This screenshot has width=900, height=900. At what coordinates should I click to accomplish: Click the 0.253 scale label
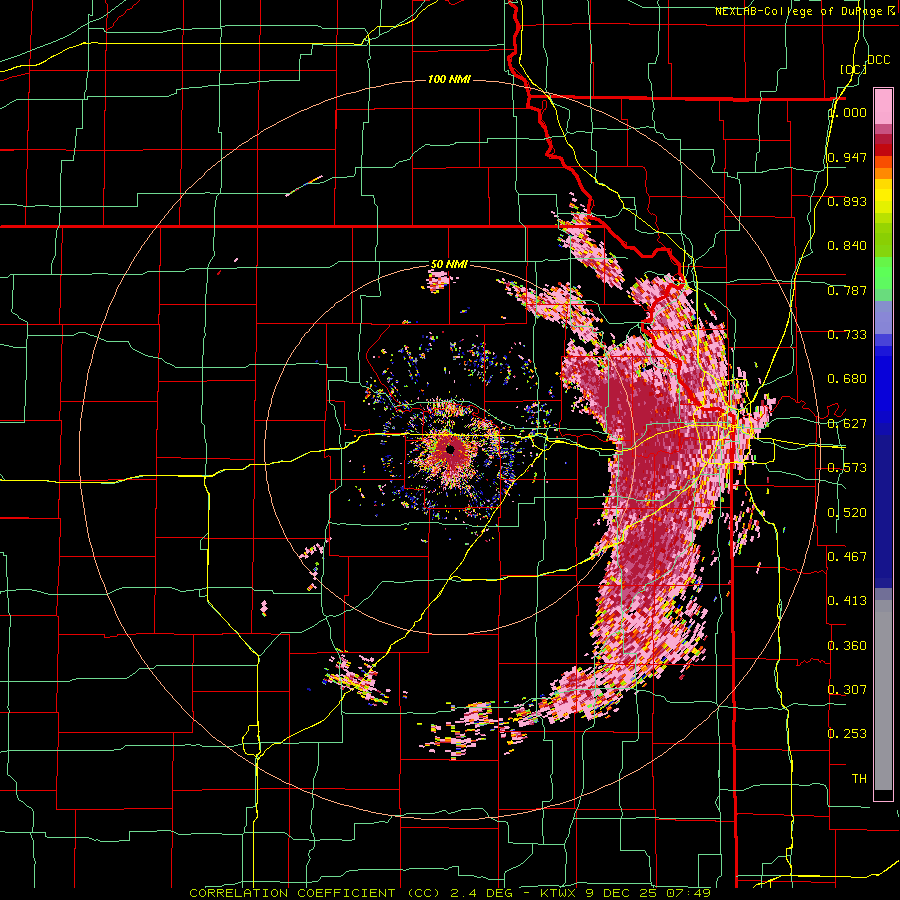(x=847, y=734)
